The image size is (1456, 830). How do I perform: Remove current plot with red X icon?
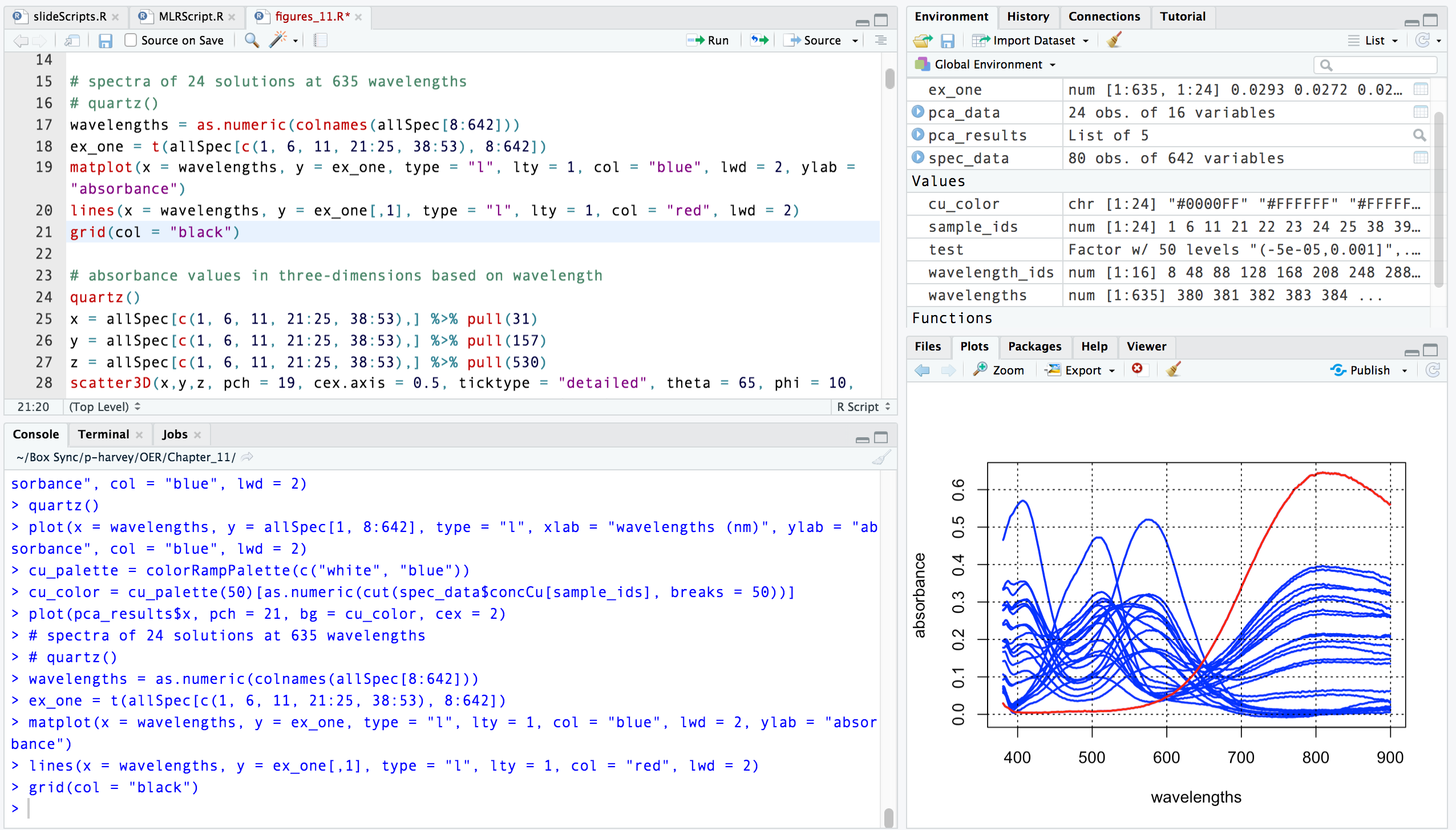click(1137, 369)
